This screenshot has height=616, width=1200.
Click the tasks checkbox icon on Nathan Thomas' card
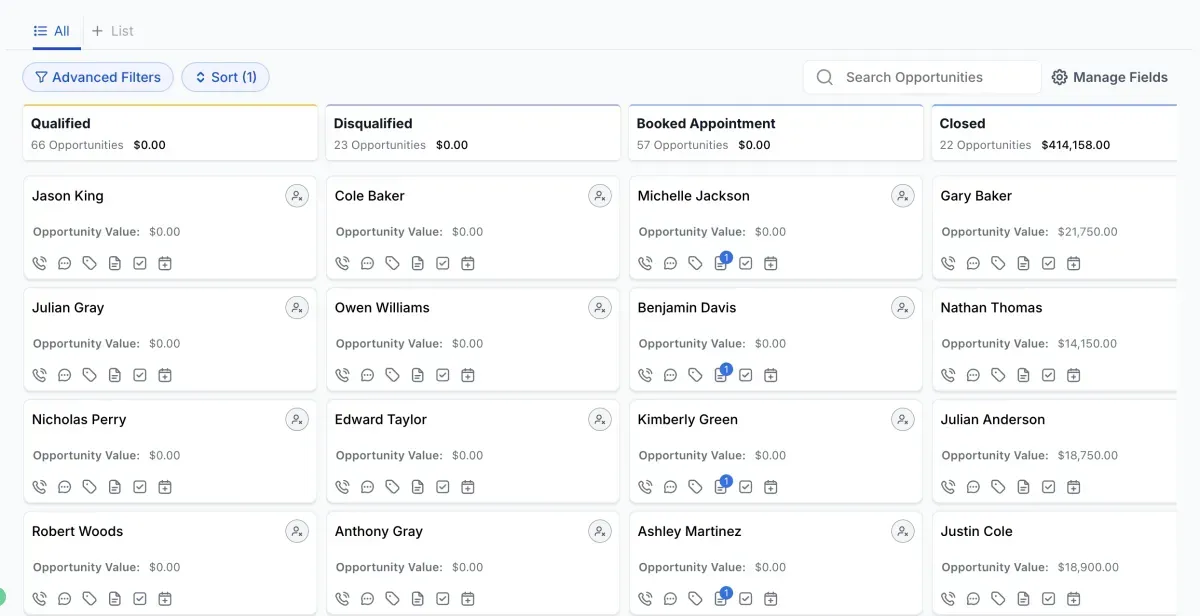click(x=1048, y=376)
